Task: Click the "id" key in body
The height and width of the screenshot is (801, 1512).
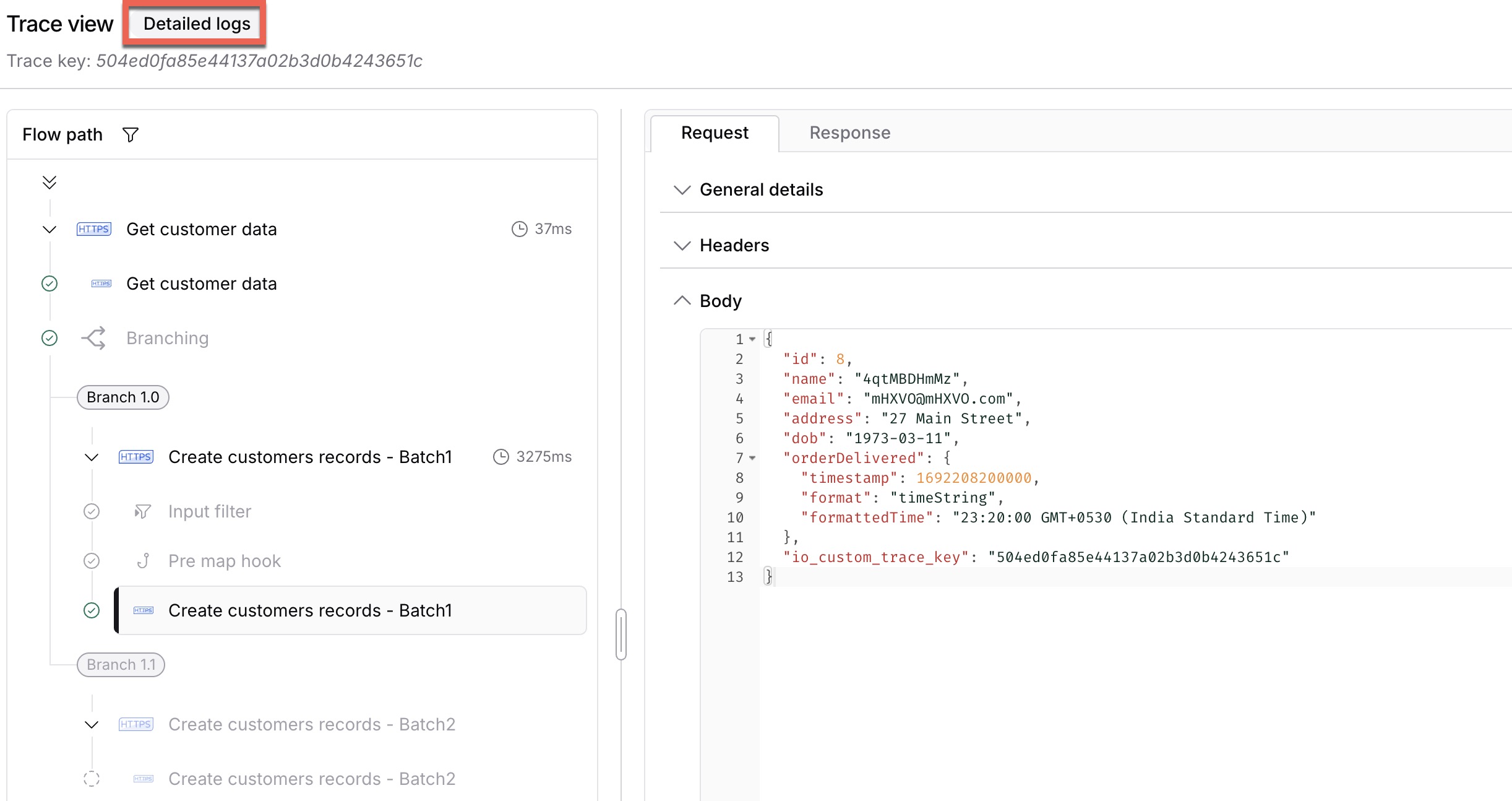Action: click(x=801, y=359)
